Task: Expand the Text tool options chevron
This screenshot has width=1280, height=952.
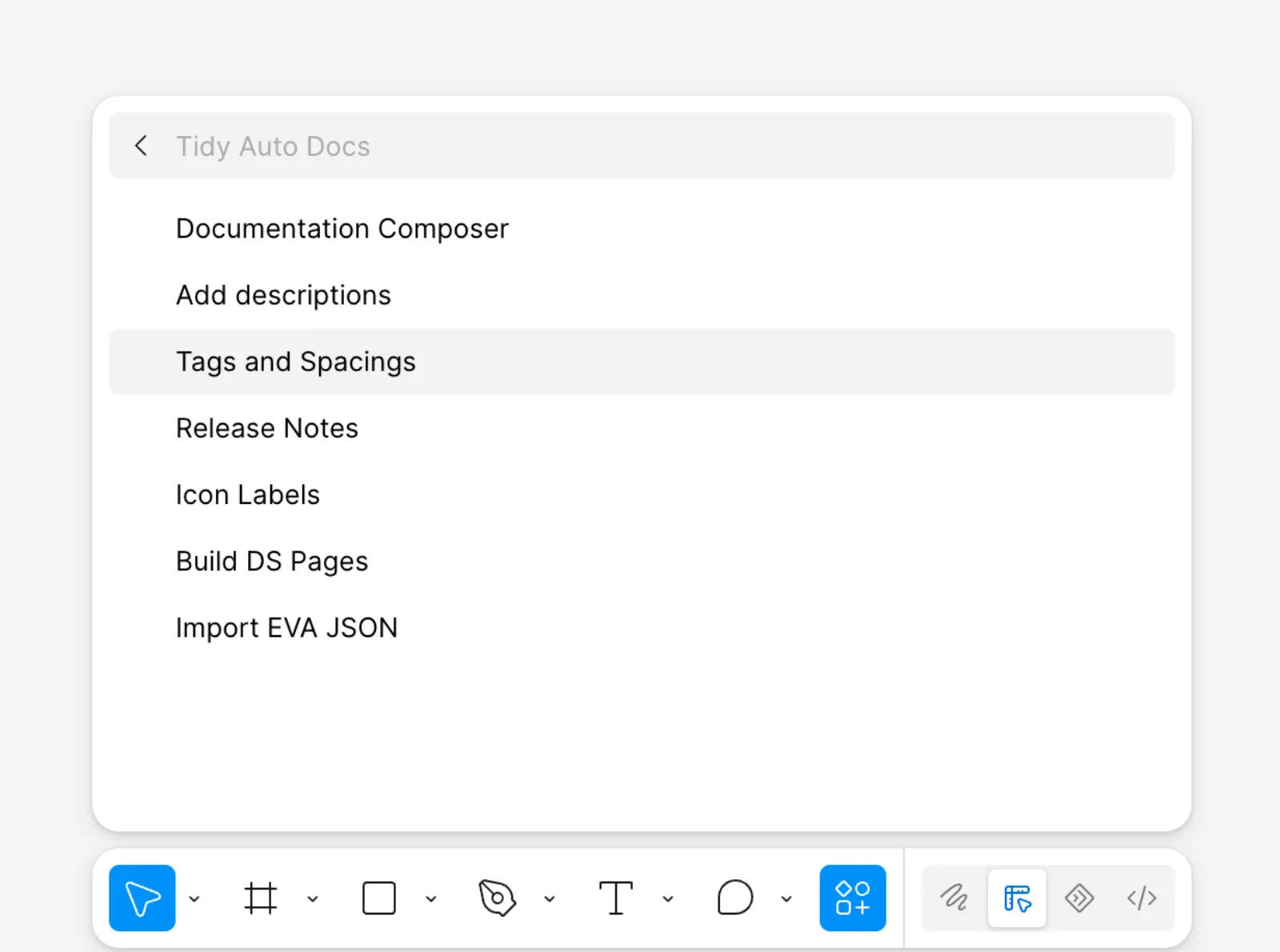Action: click(668, 898)
